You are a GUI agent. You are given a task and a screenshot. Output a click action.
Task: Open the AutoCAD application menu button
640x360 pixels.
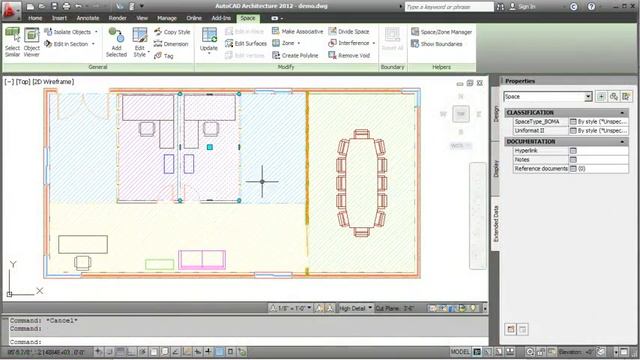tap(10, 10)
